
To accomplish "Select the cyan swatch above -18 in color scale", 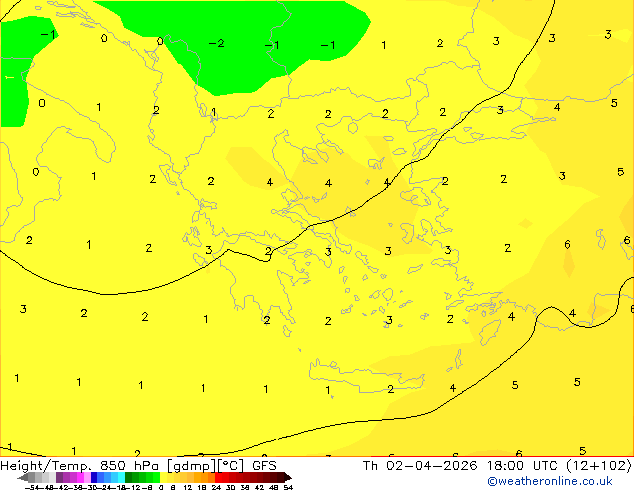I will point(122,477).
